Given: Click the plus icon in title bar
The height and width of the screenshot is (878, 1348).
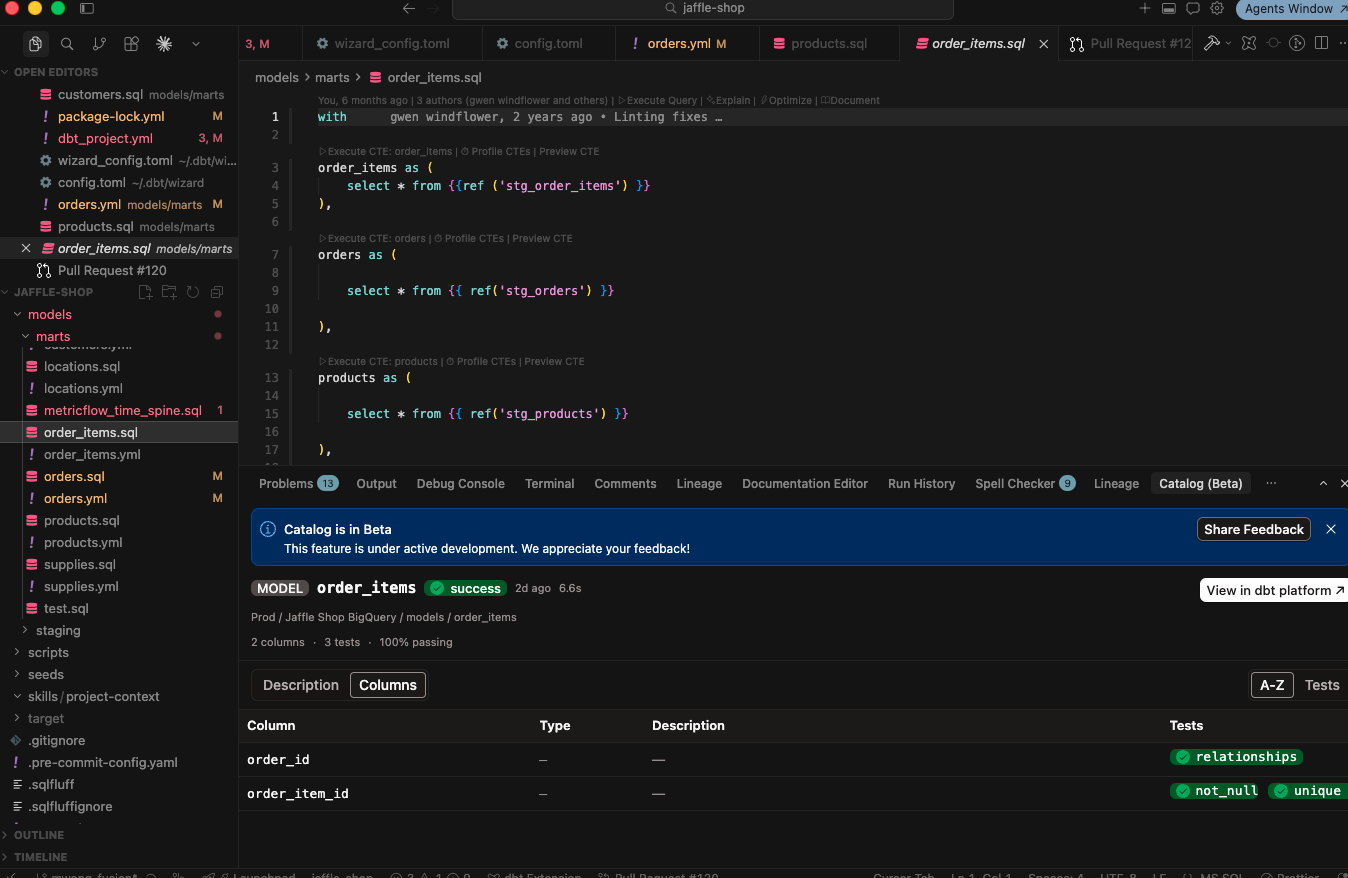Looking at the screenshot, I should coord(1145,8).
